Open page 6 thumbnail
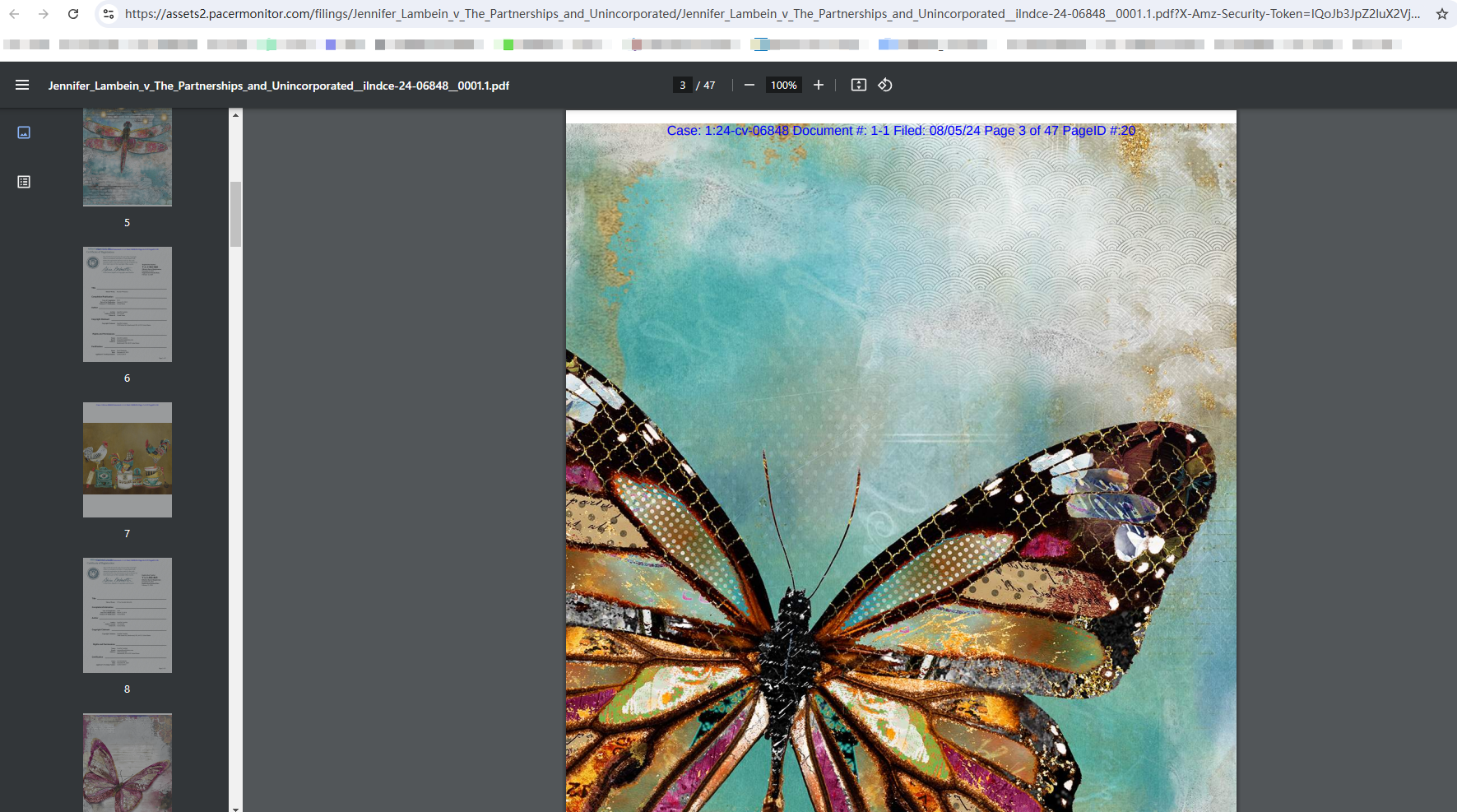This screenshot has width=1457, height=812. (x=128, y=304)
